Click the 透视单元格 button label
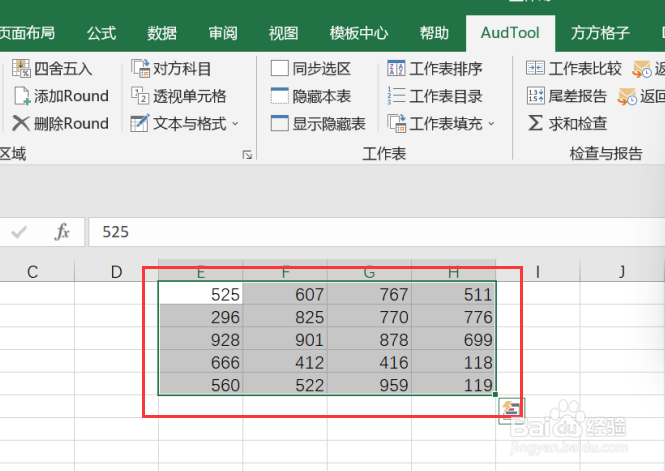665x471 pixels. pos(190,96)
